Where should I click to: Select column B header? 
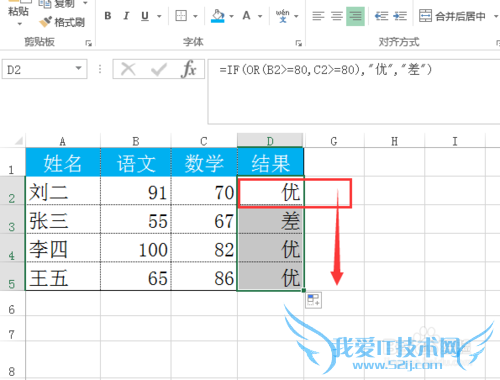point(136,141)
